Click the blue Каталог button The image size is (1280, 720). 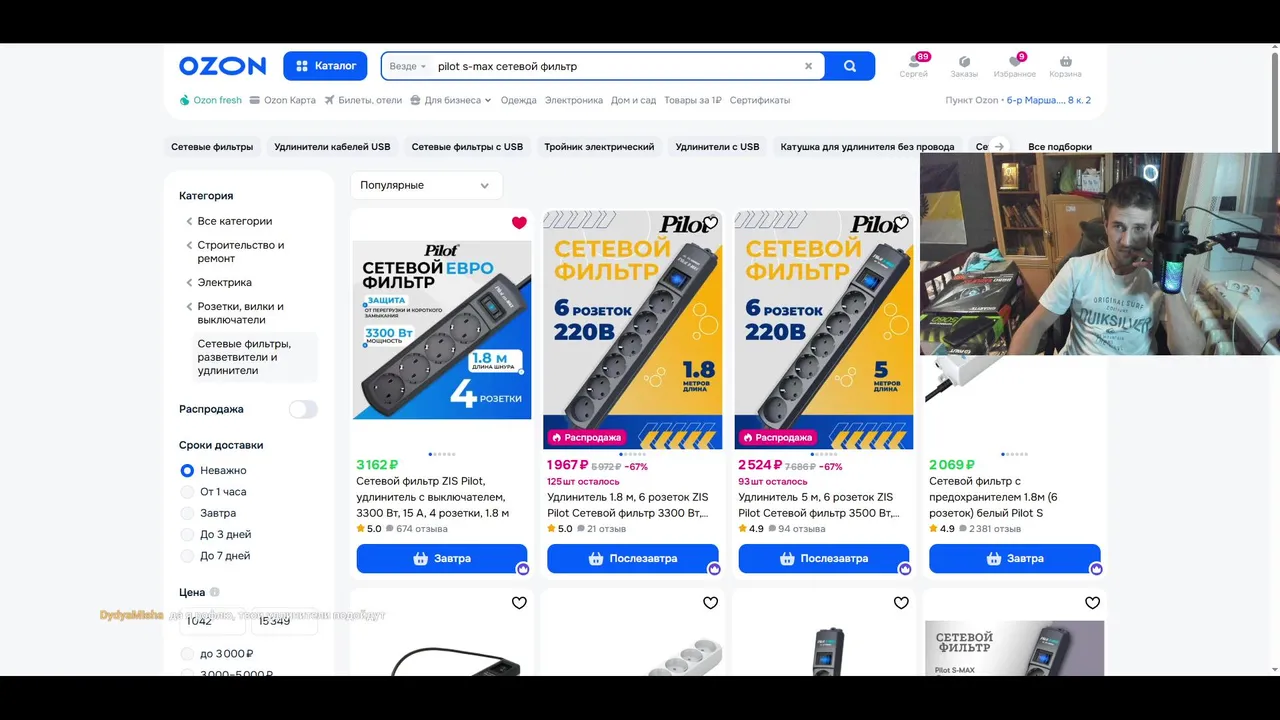click(325, 66)
